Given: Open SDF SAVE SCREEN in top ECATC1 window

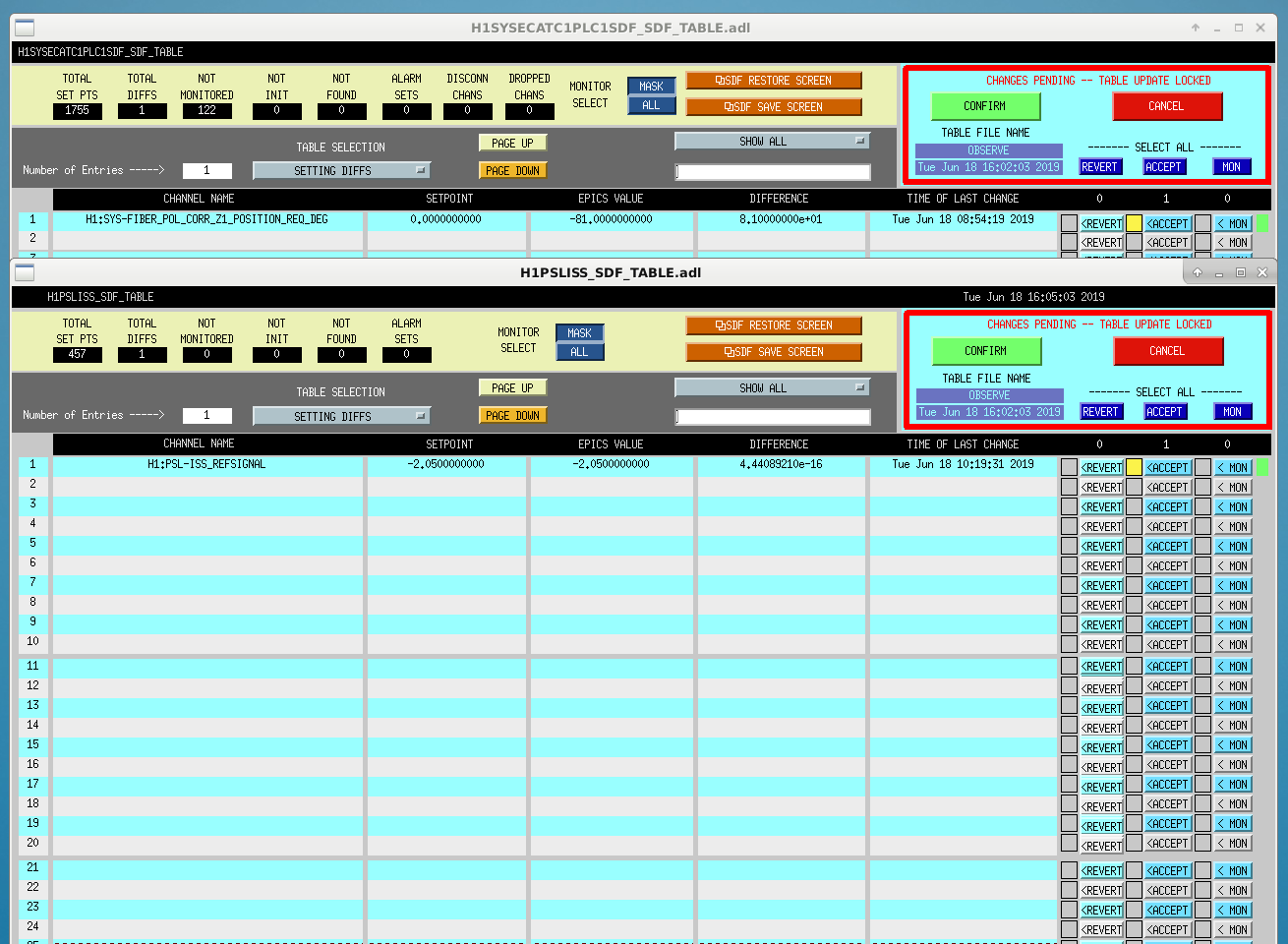Looking at the screenshot, I should click(x=774, y=107).
